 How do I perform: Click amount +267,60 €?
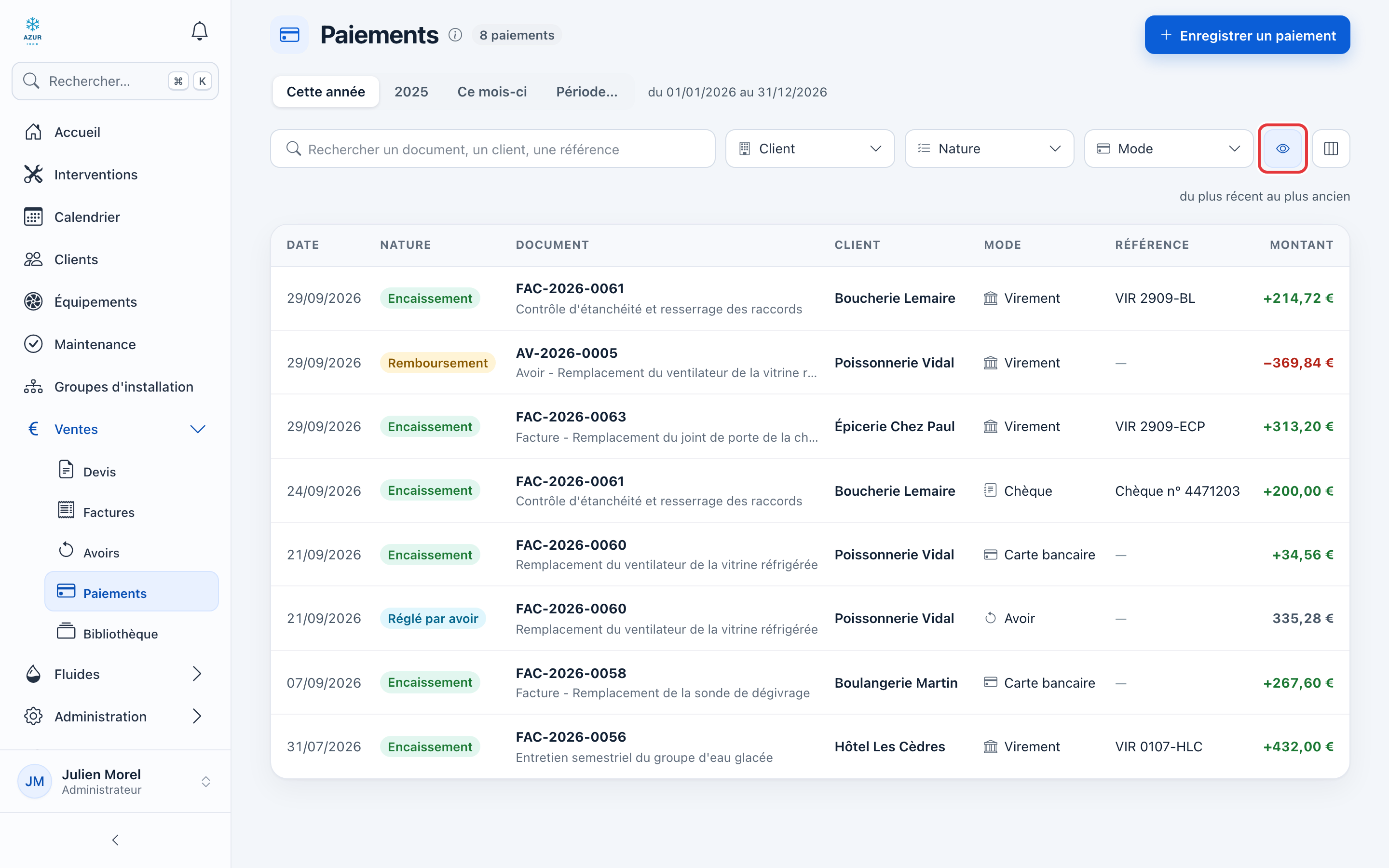point(1298,682)
